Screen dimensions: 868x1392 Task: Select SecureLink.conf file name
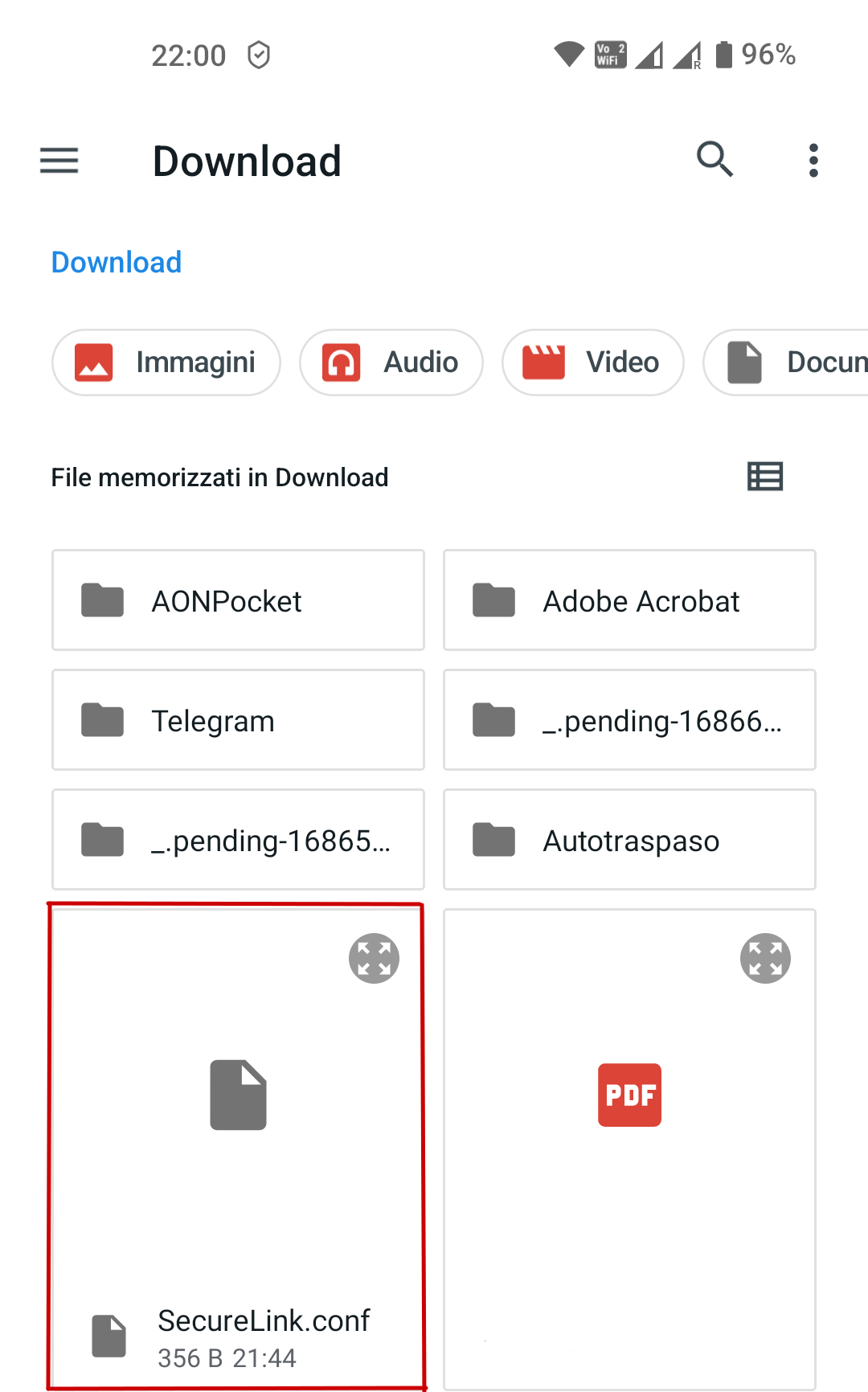(264, 1320)
